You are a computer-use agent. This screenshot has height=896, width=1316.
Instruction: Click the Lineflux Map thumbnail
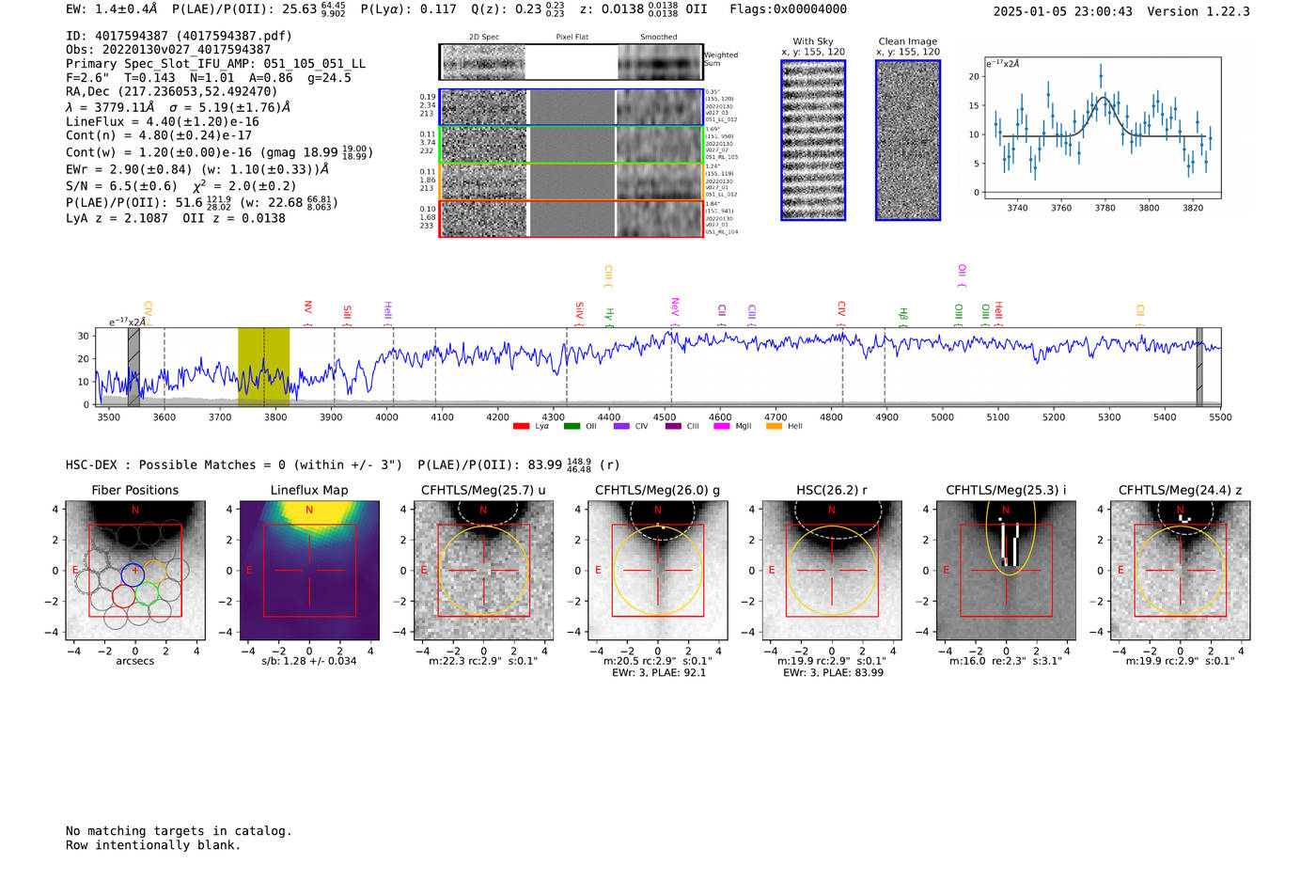point(309,571)
